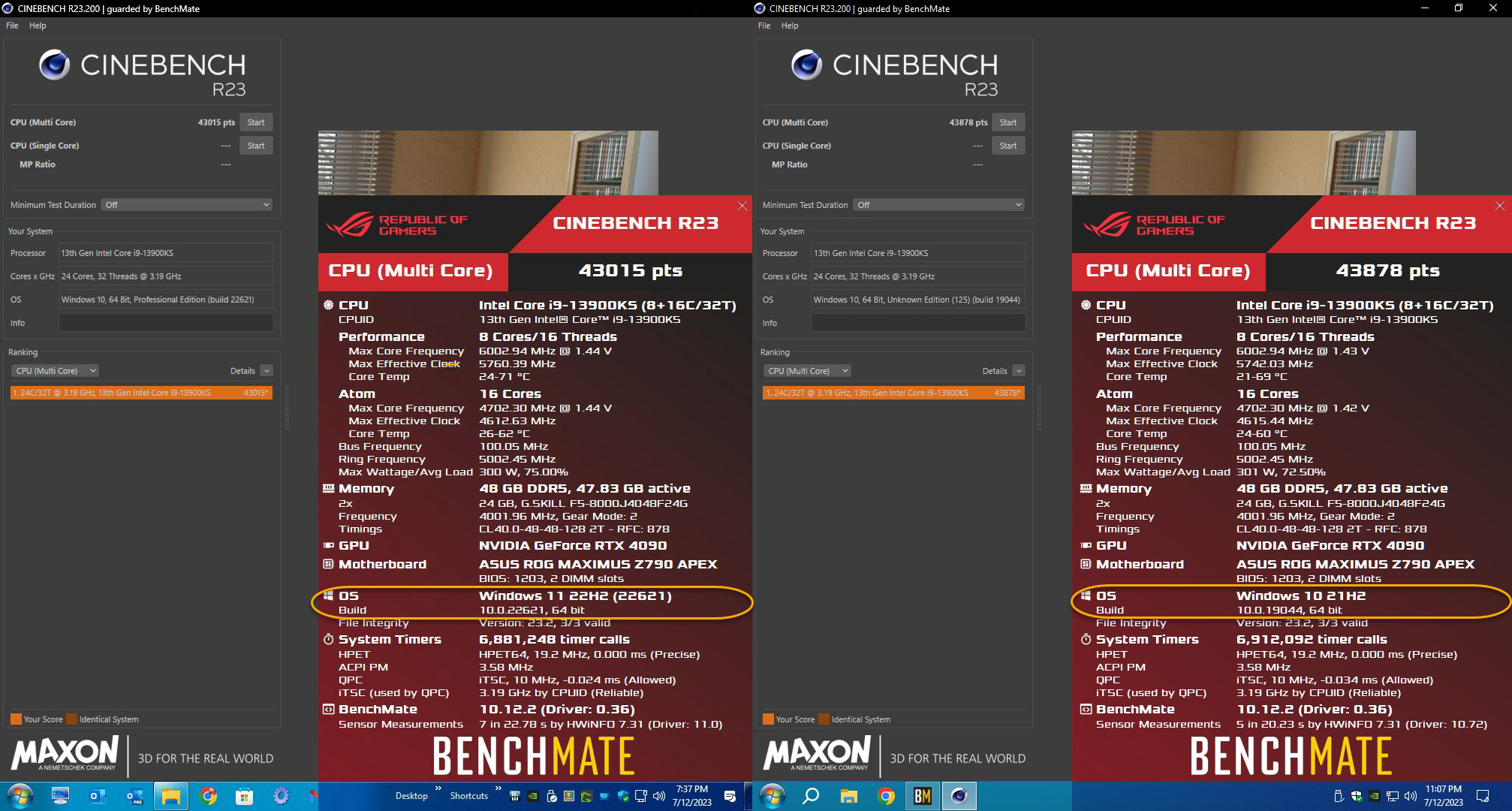The height and width of the screenshot is (811, 1512).
Task: Click the Info input field in right window
Action: (x=918, y=323)
